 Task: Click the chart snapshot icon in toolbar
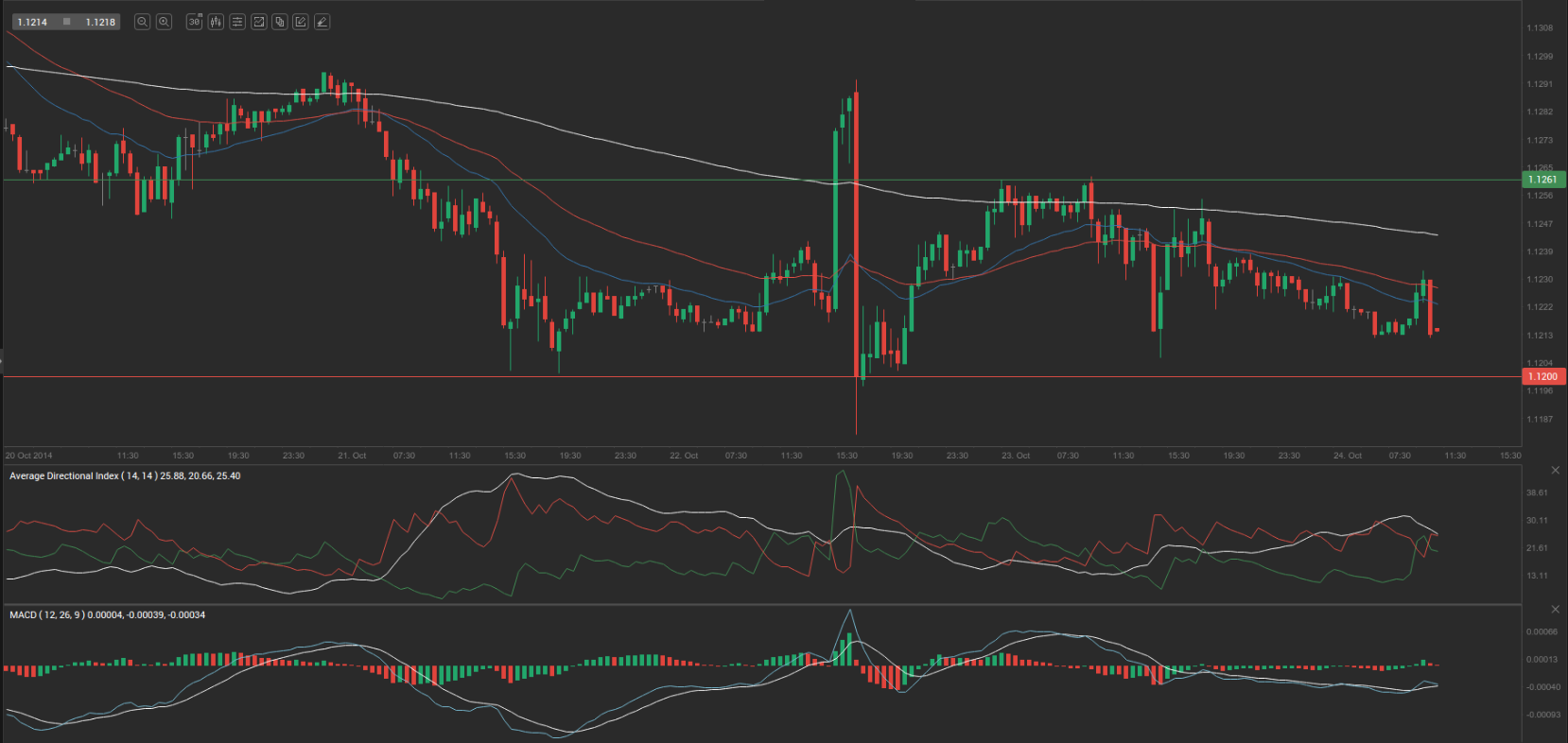click(258, 22)
